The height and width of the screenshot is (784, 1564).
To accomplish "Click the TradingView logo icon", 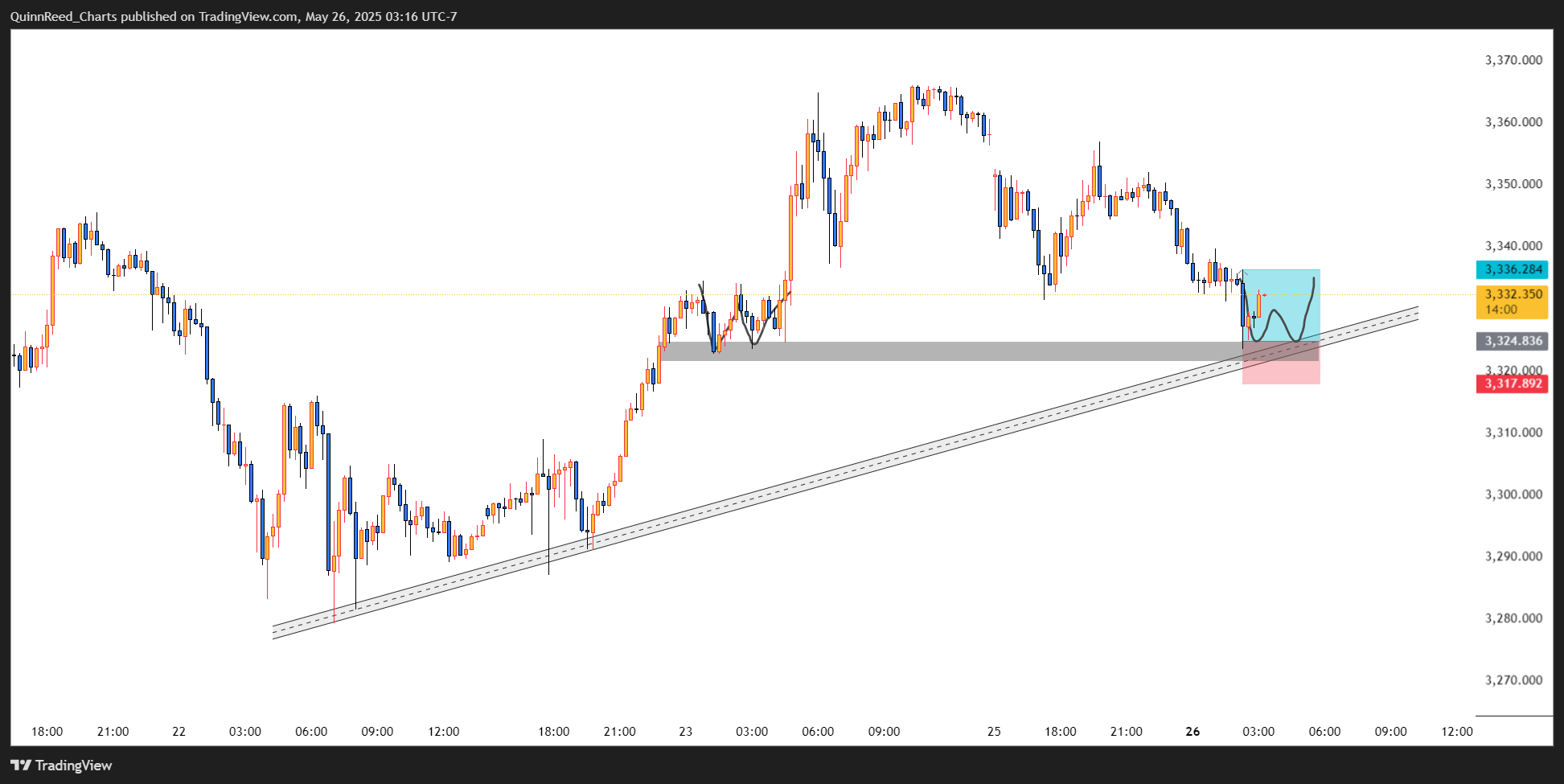I will click(x=20, y=766).
